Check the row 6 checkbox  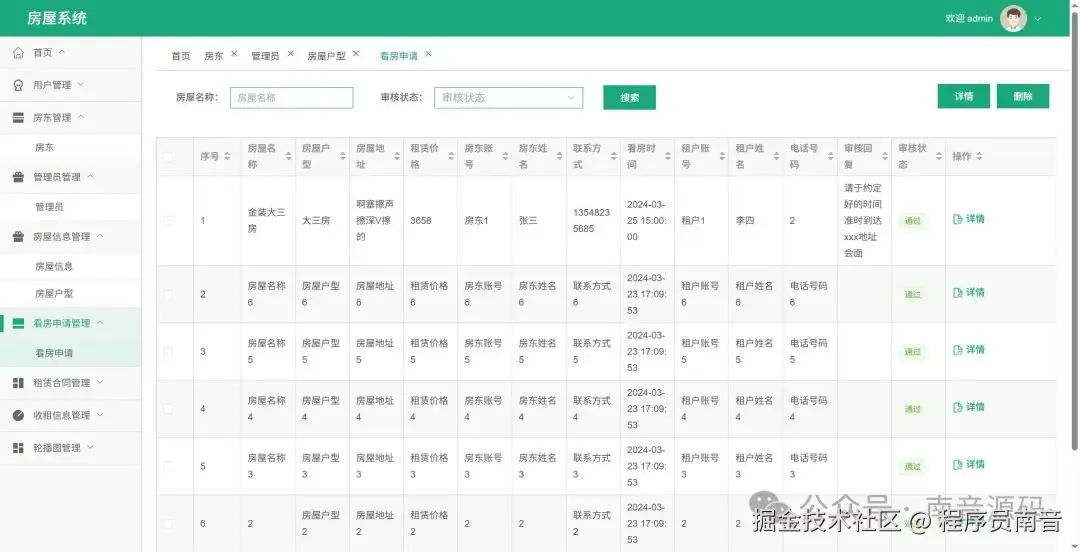168,523
